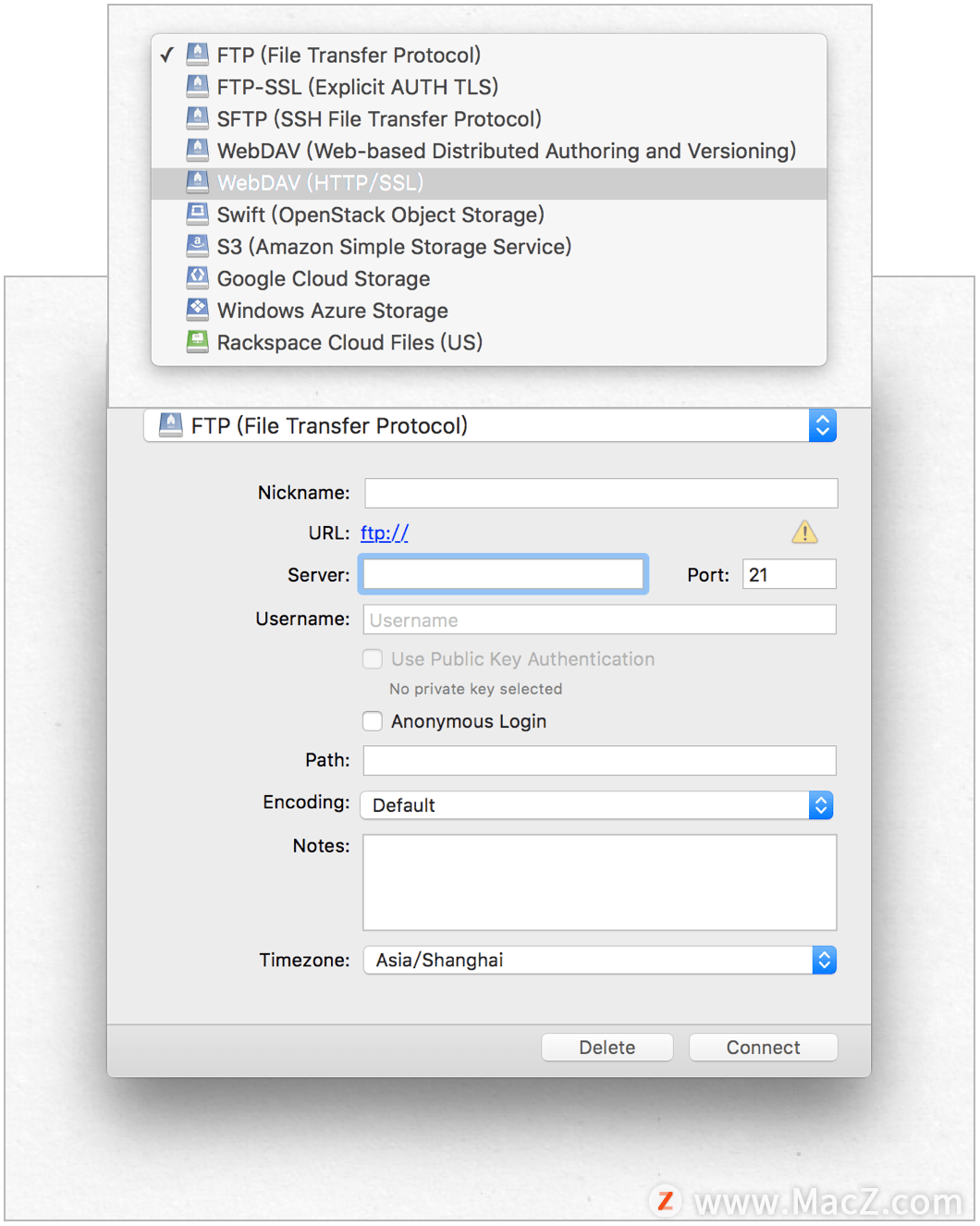Choose S3 (Amazon Simple Storage Service)
This screenshot has width=980, height=1226.
pyautogui.click(x=489, y=247)
